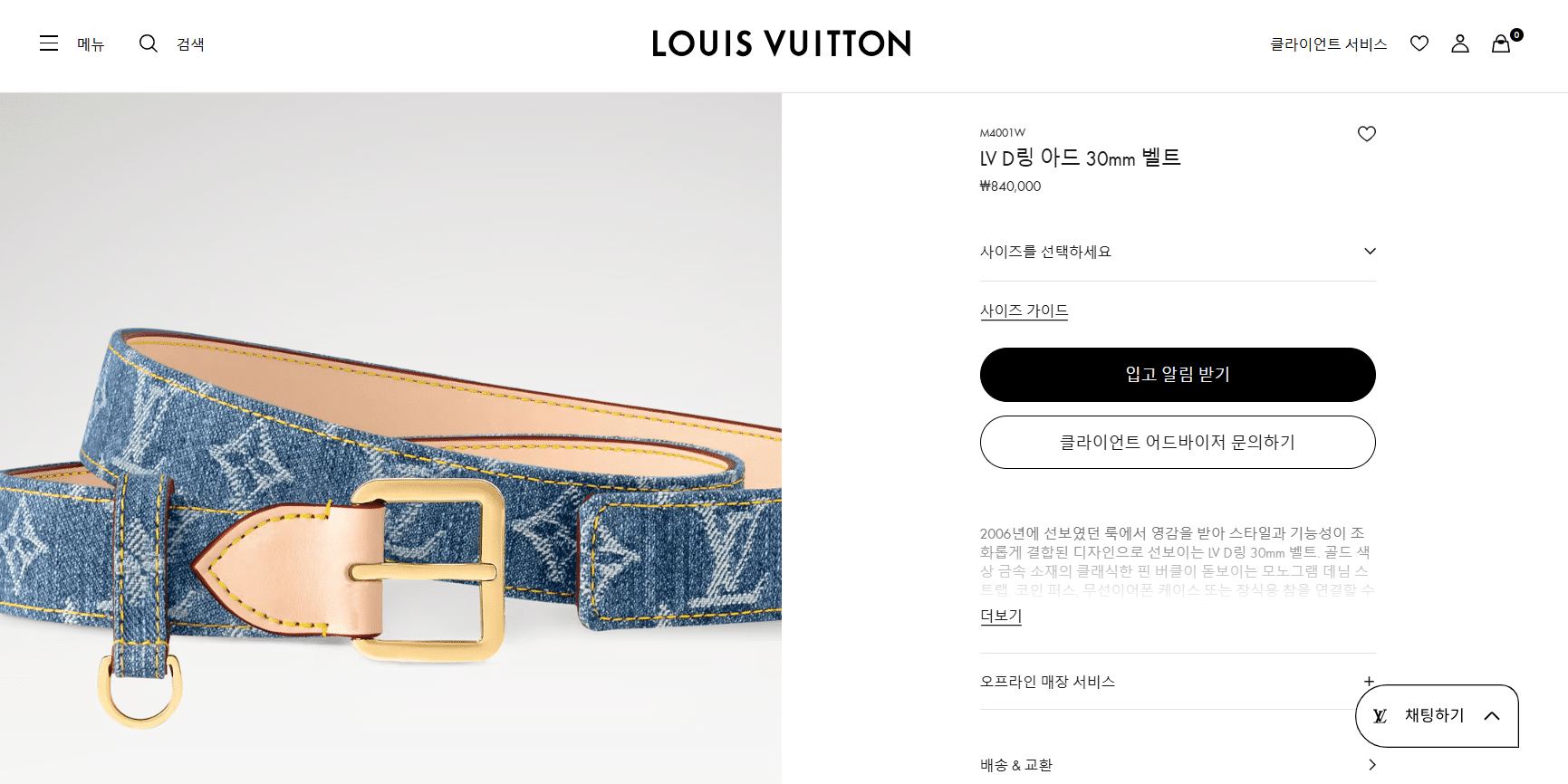Open the account profile icon

pyautogui.click(x=1460, y=43)
